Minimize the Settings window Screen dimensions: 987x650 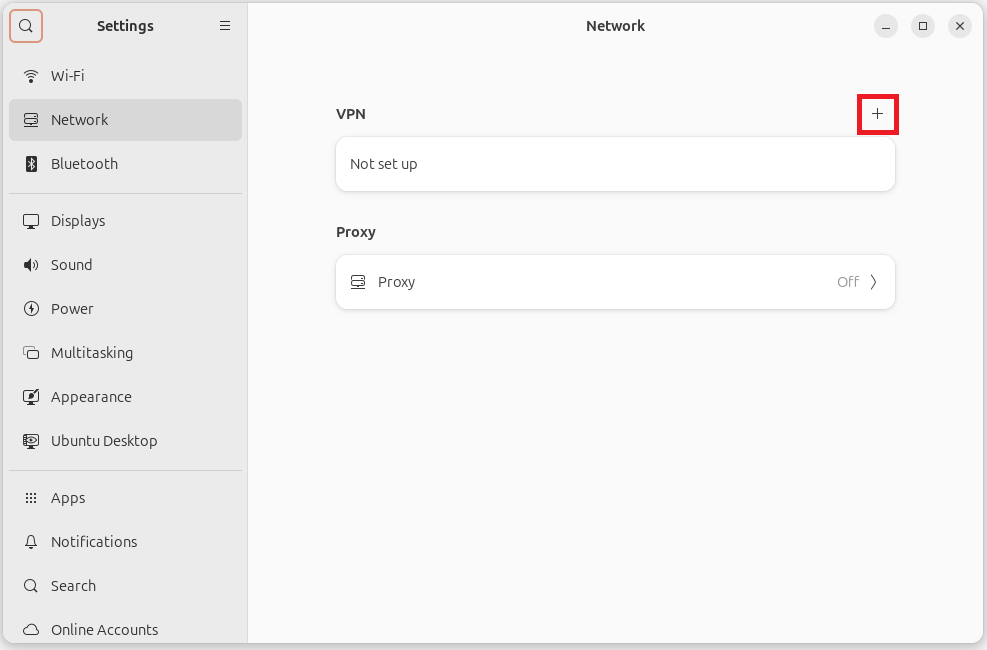pyautogui.click(x=886, y=26)
